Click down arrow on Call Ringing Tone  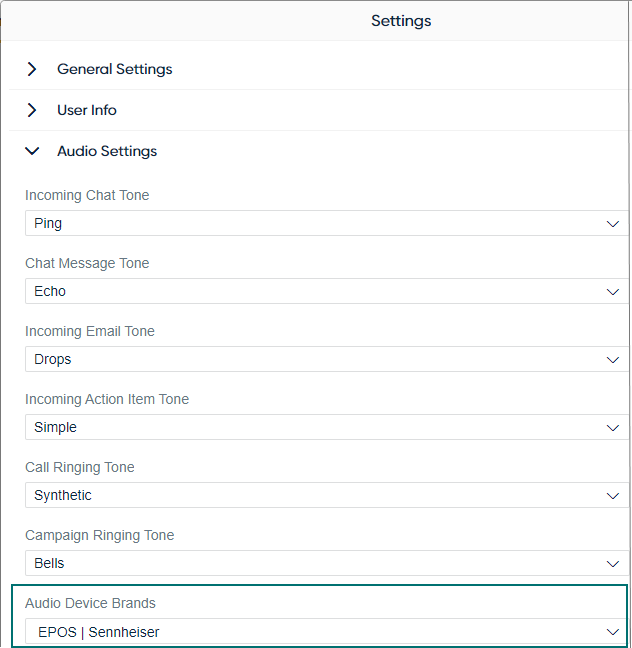[x=613, y=496]
